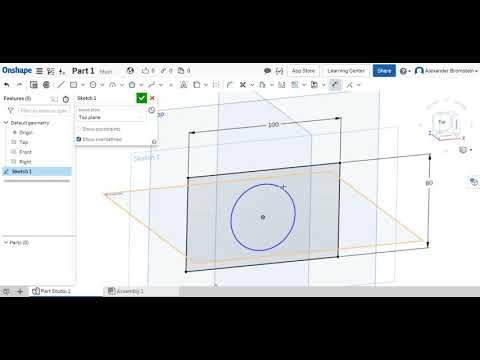Select the Point sketch tool

point(171,85)
